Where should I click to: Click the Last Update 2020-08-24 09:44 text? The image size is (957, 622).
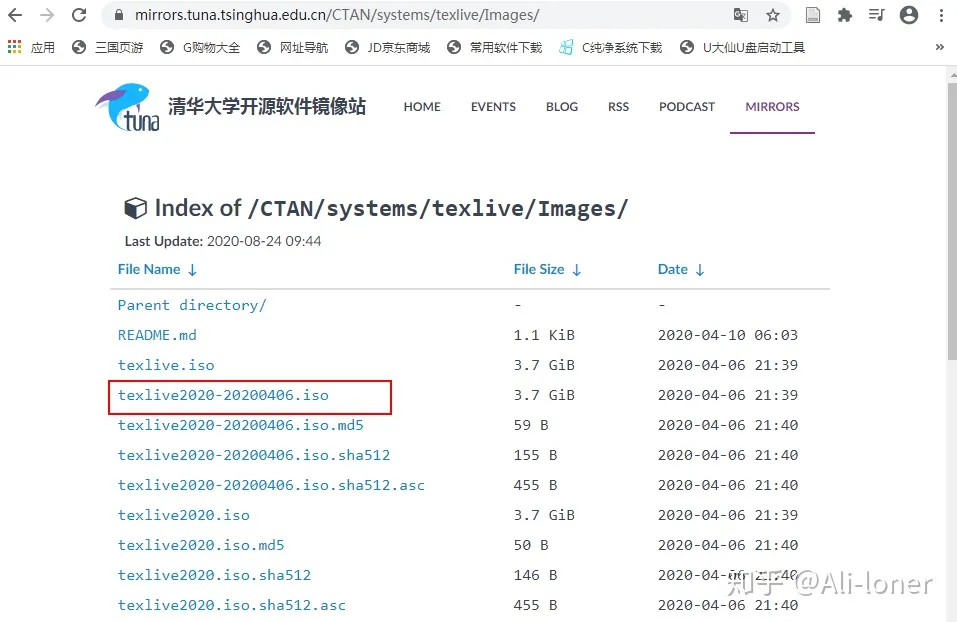click(x=223, y=241)
